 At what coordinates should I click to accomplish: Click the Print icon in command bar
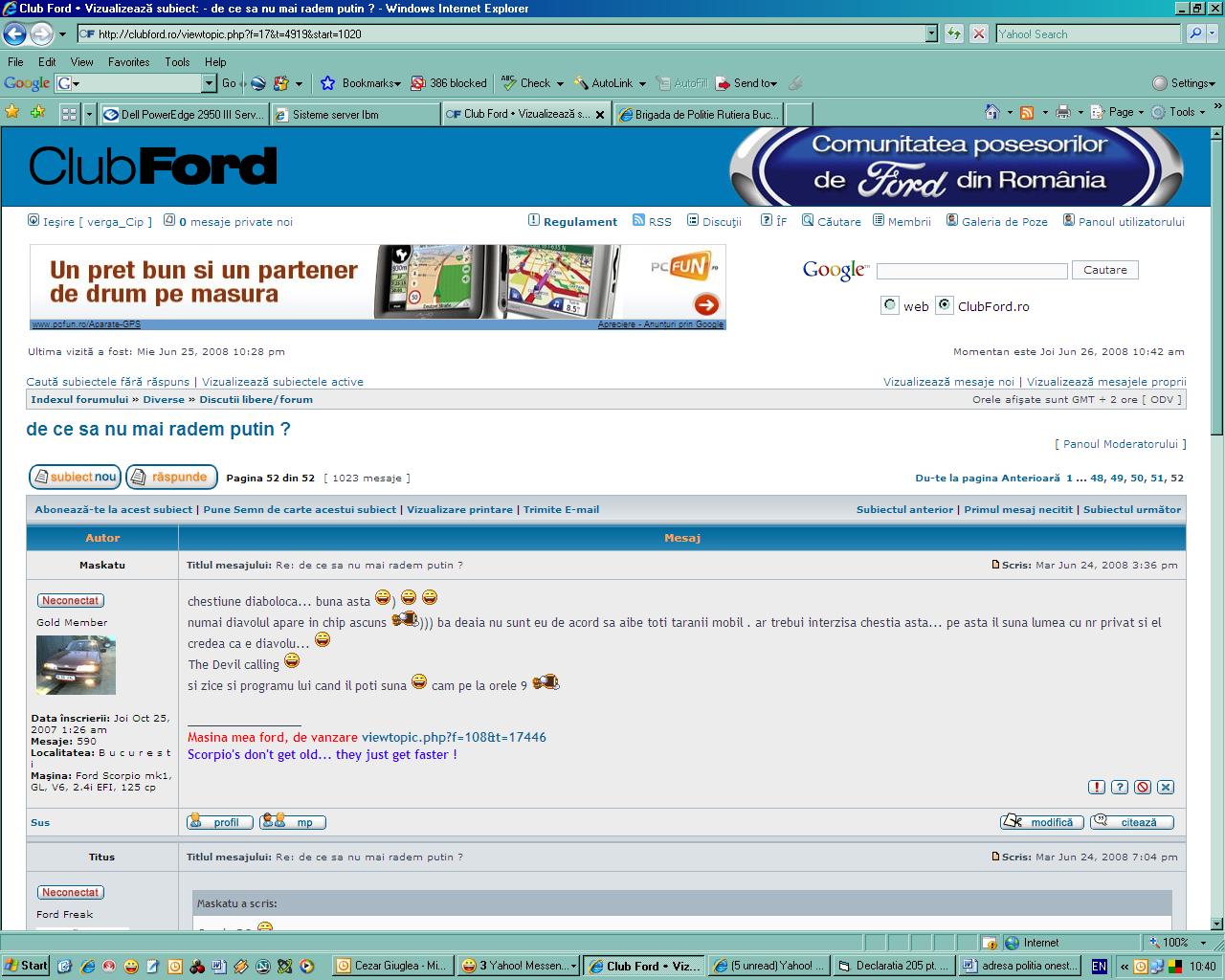(x=1062, y=113)
